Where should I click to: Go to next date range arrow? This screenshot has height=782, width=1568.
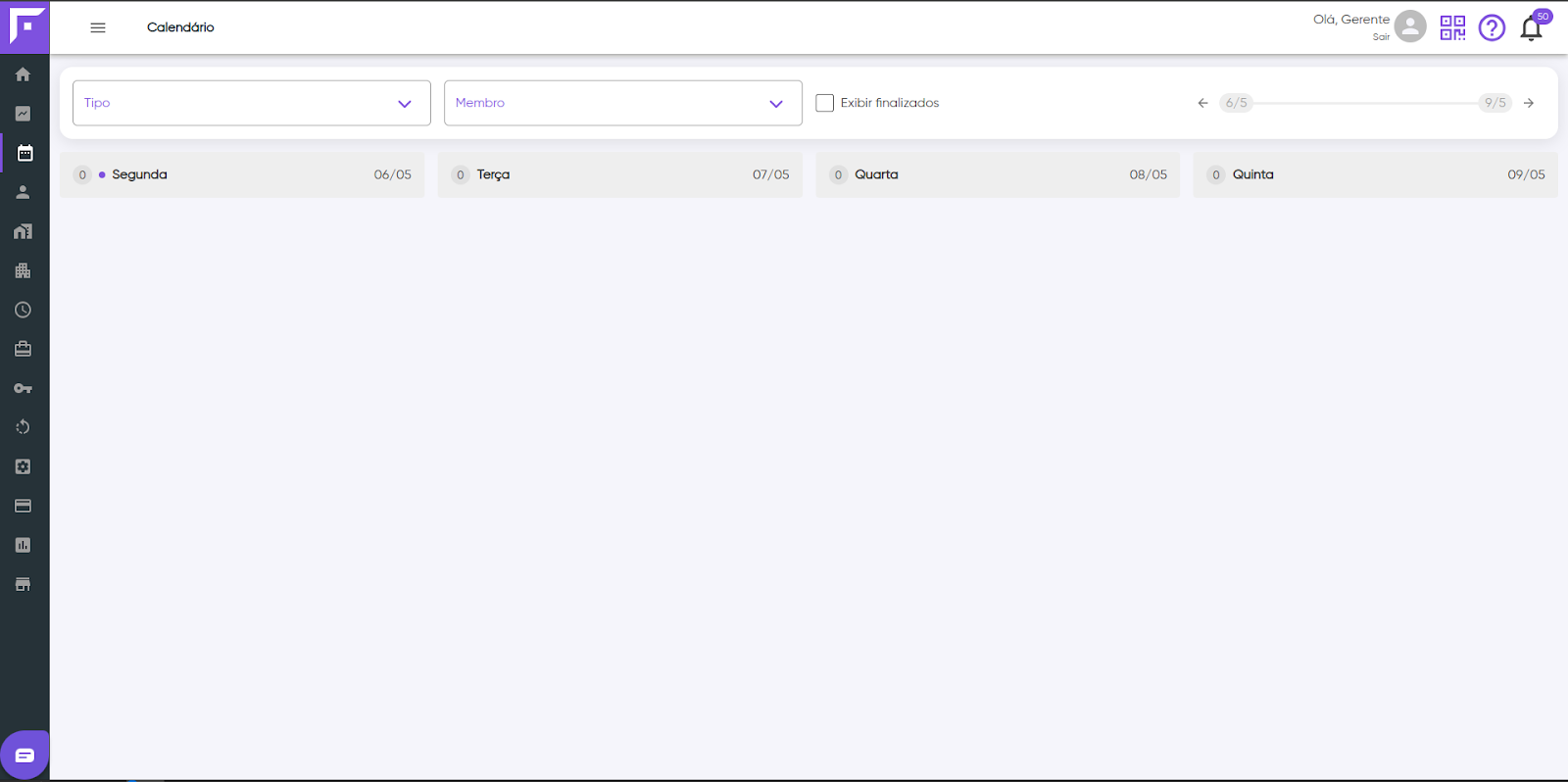click(1528, 103)
